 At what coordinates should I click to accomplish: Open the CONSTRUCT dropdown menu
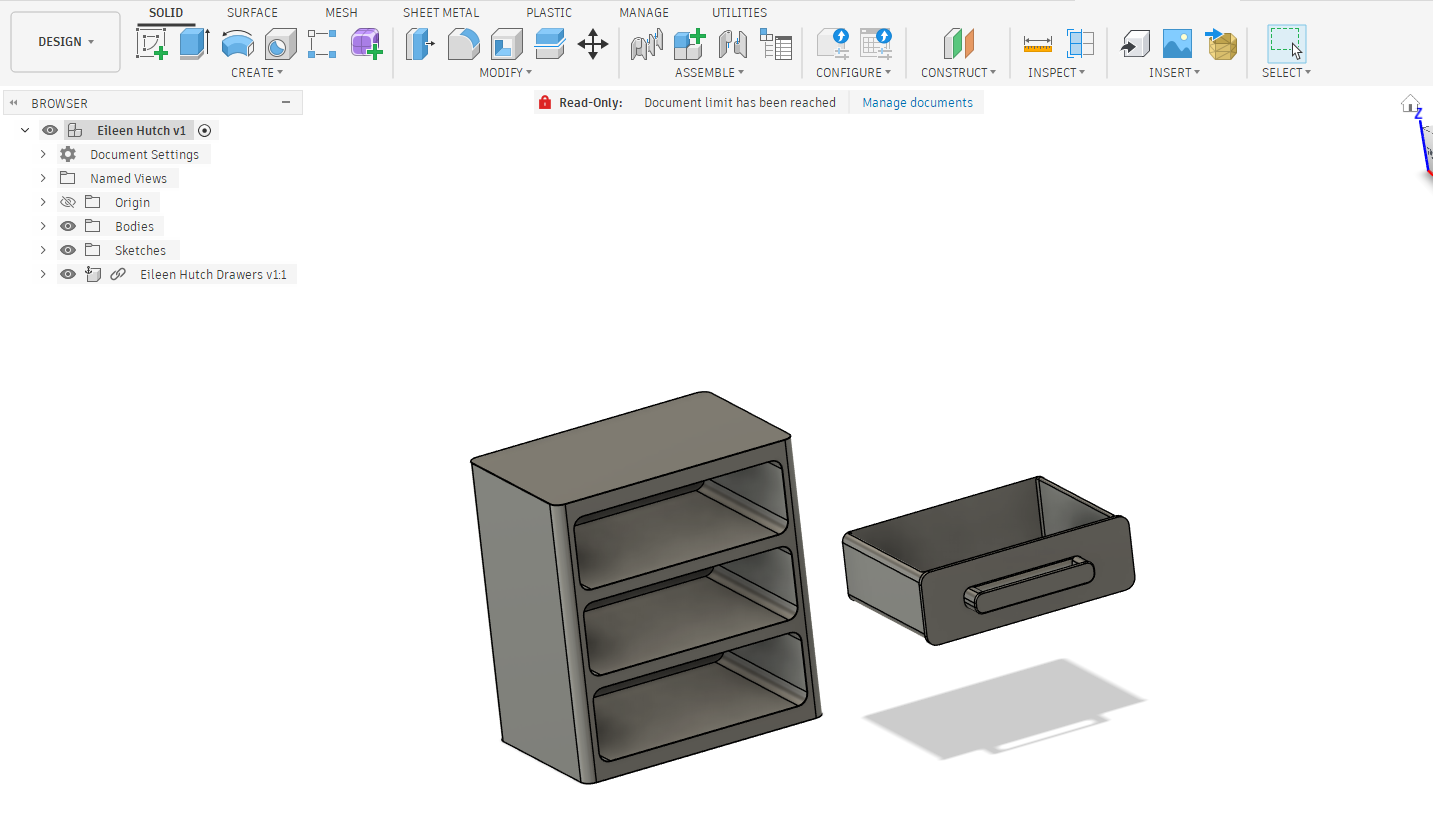(x=958, y=72)
